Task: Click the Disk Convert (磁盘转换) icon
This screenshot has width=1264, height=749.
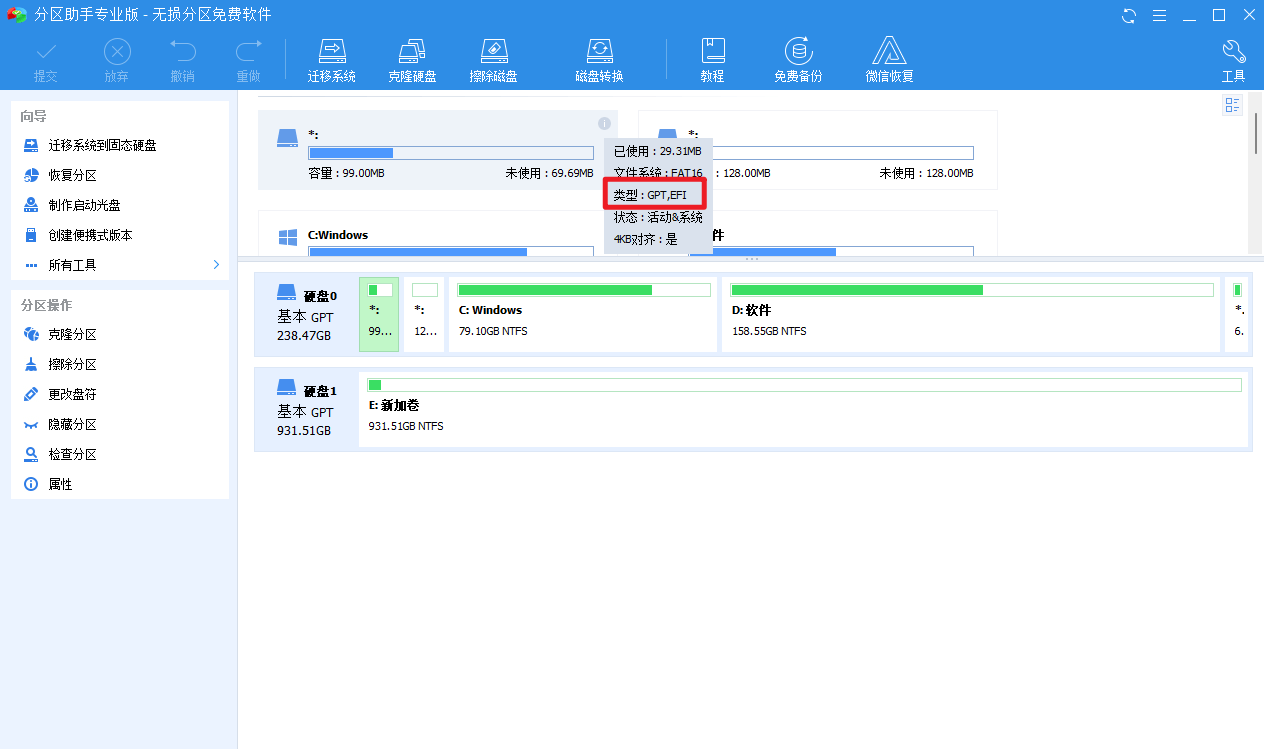Action: point(599,57)
